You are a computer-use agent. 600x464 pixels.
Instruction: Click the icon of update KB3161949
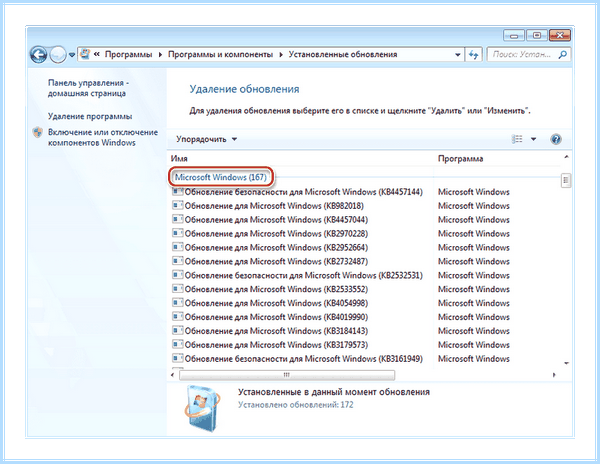pyautogui.click(x=178, y=358)
